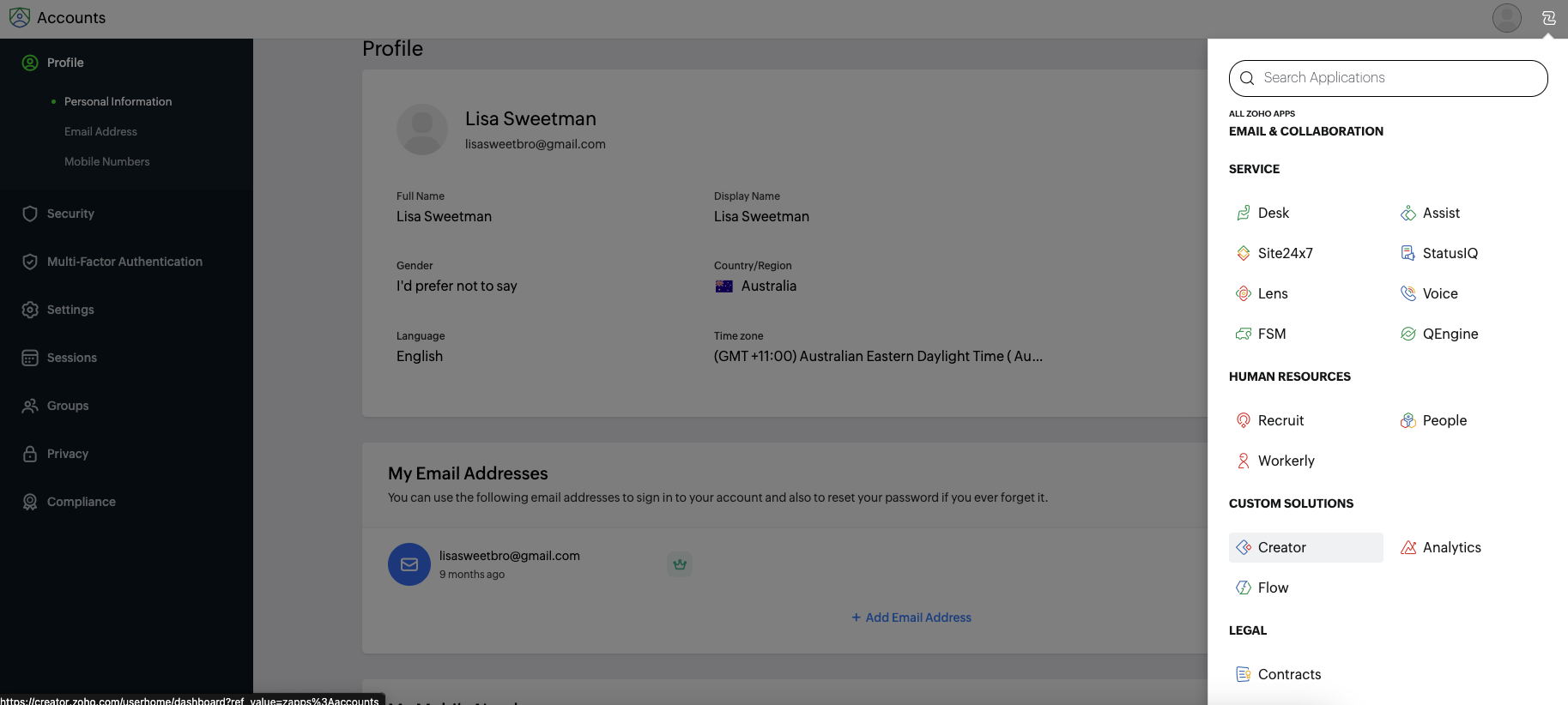Click the LEGAL category heading
The image size is (1568, 705).
click(x=1247, y=630)
